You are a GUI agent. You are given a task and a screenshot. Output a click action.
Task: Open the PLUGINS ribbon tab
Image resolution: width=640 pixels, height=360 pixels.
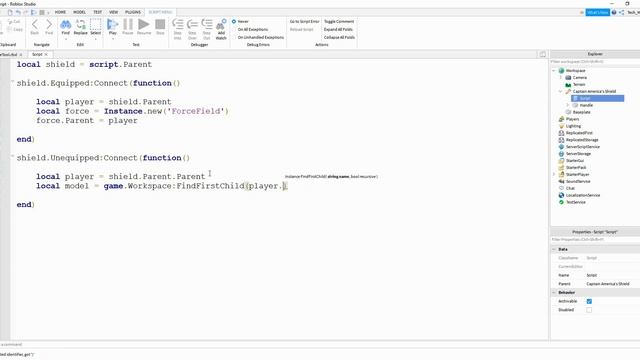pyautogui.click(x=133, y=12)
